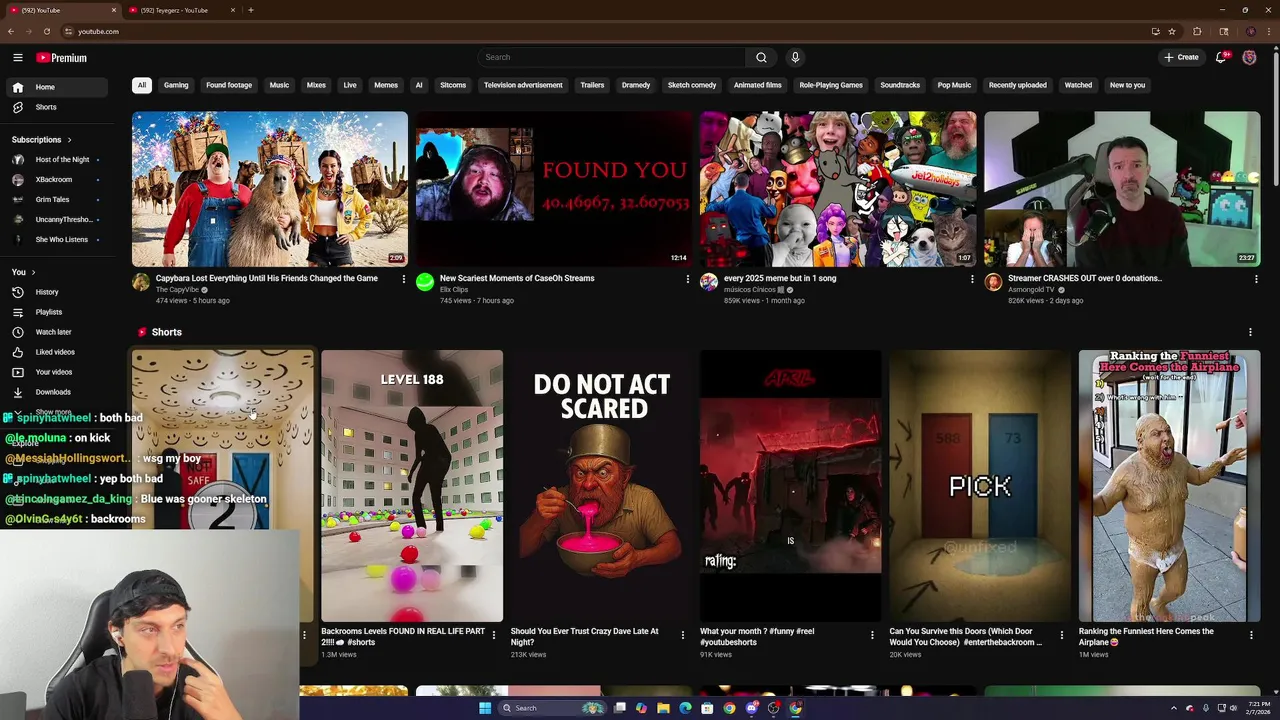The width and height of the screenshot is (1280, 720).
Task: Select the Sketch comedy chip
Action: pos(692,85)
